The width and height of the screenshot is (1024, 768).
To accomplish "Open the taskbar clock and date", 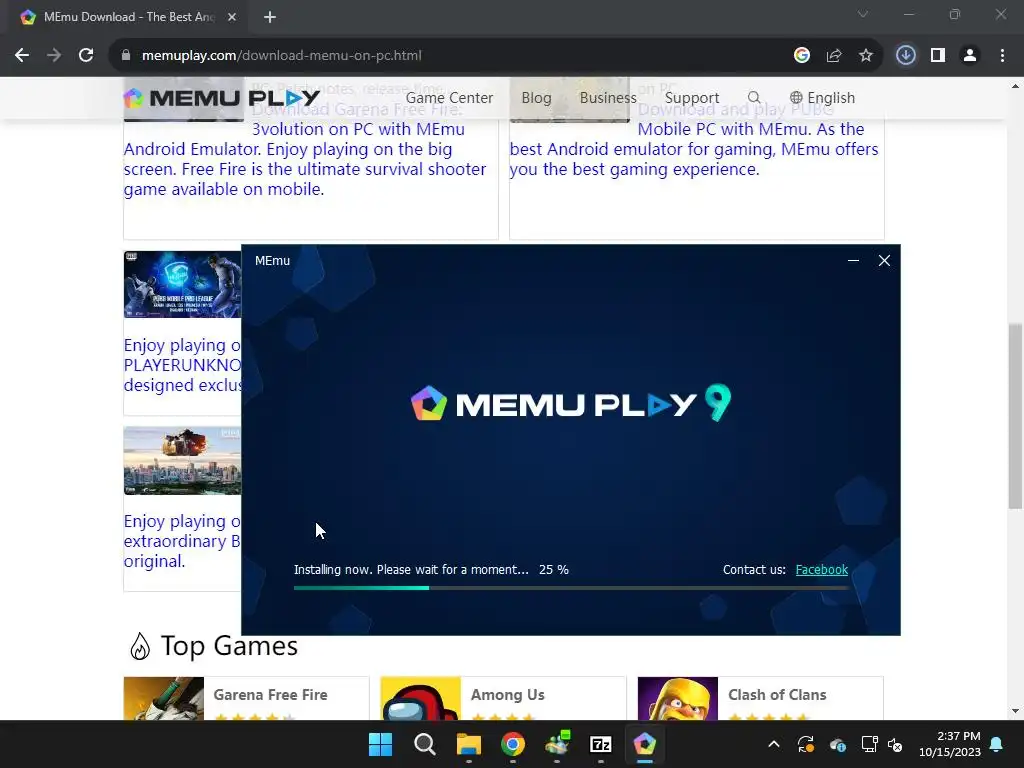I will (x=950, y=744).
